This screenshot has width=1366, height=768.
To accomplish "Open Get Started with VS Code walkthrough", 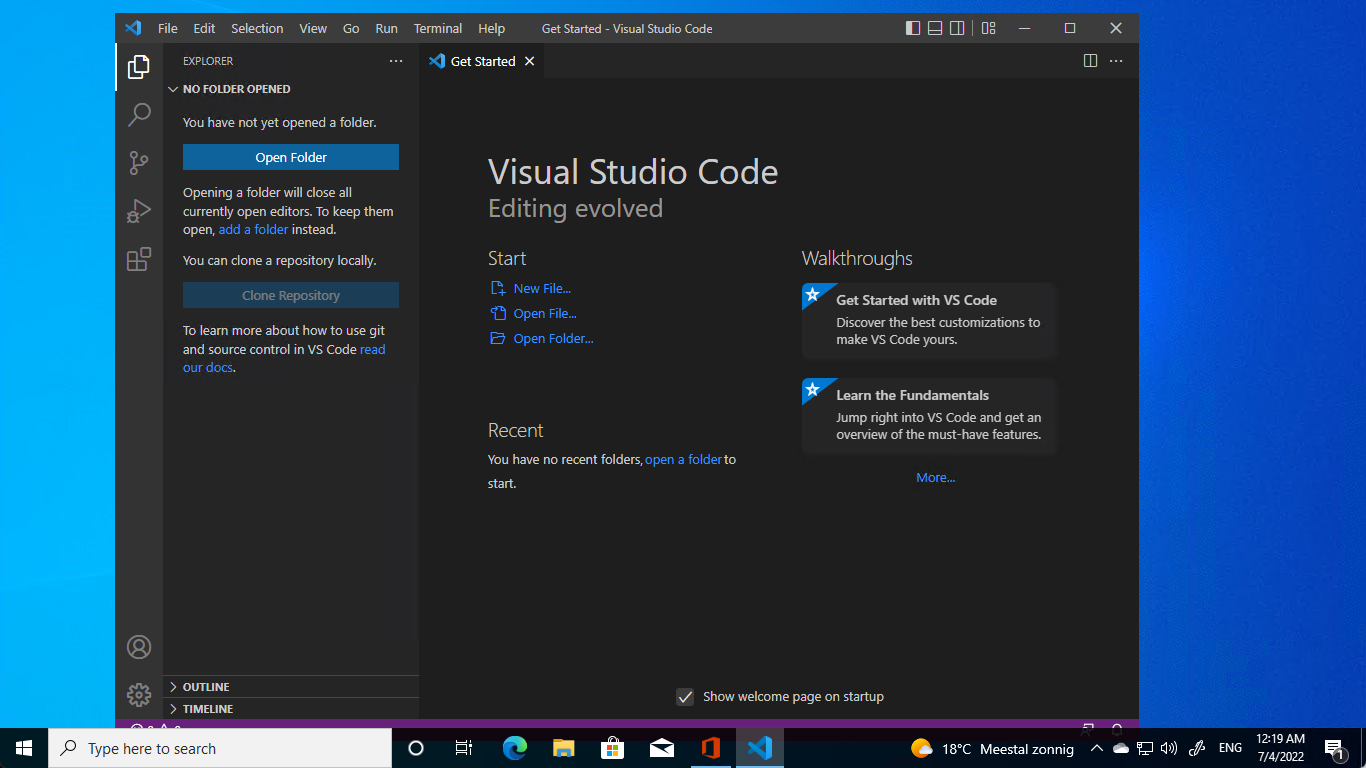I will tap(929, 320).
